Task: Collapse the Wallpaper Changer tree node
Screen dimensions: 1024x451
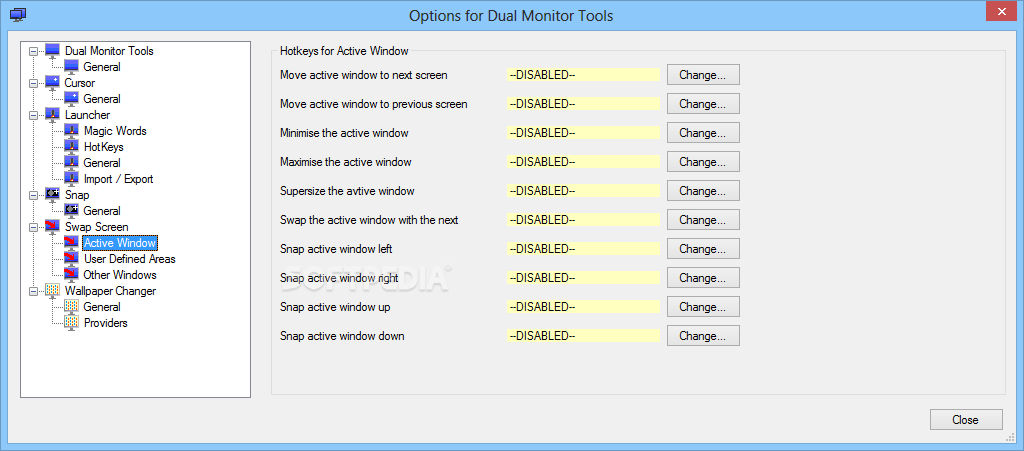Action: [34, 290]
